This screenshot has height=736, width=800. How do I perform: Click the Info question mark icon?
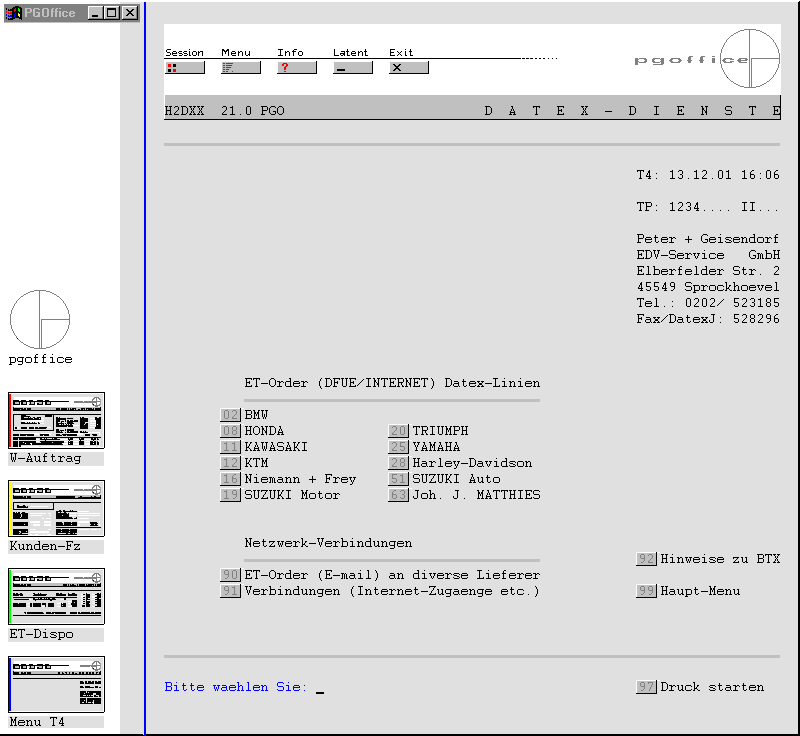(x=296, y=68)
